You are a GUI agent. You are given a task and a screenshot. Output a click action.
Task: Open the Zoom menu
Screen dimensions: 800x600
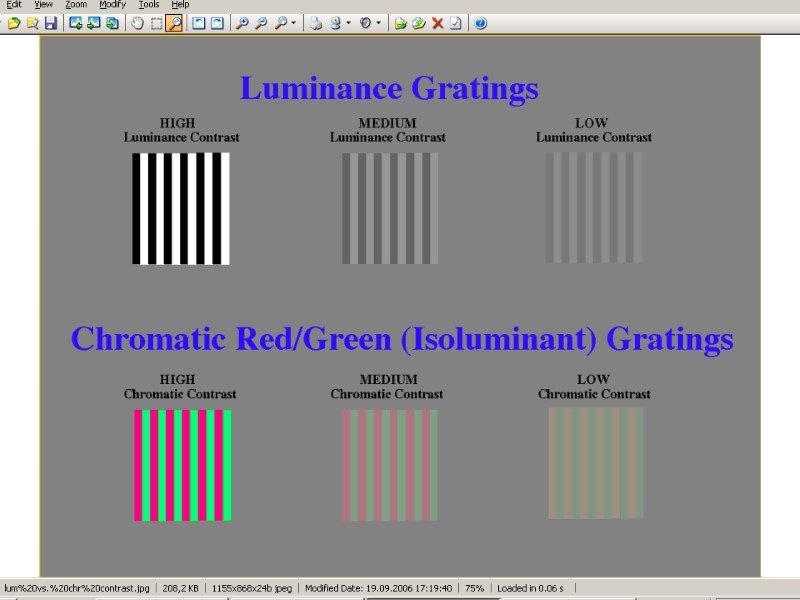coord(76,5)
